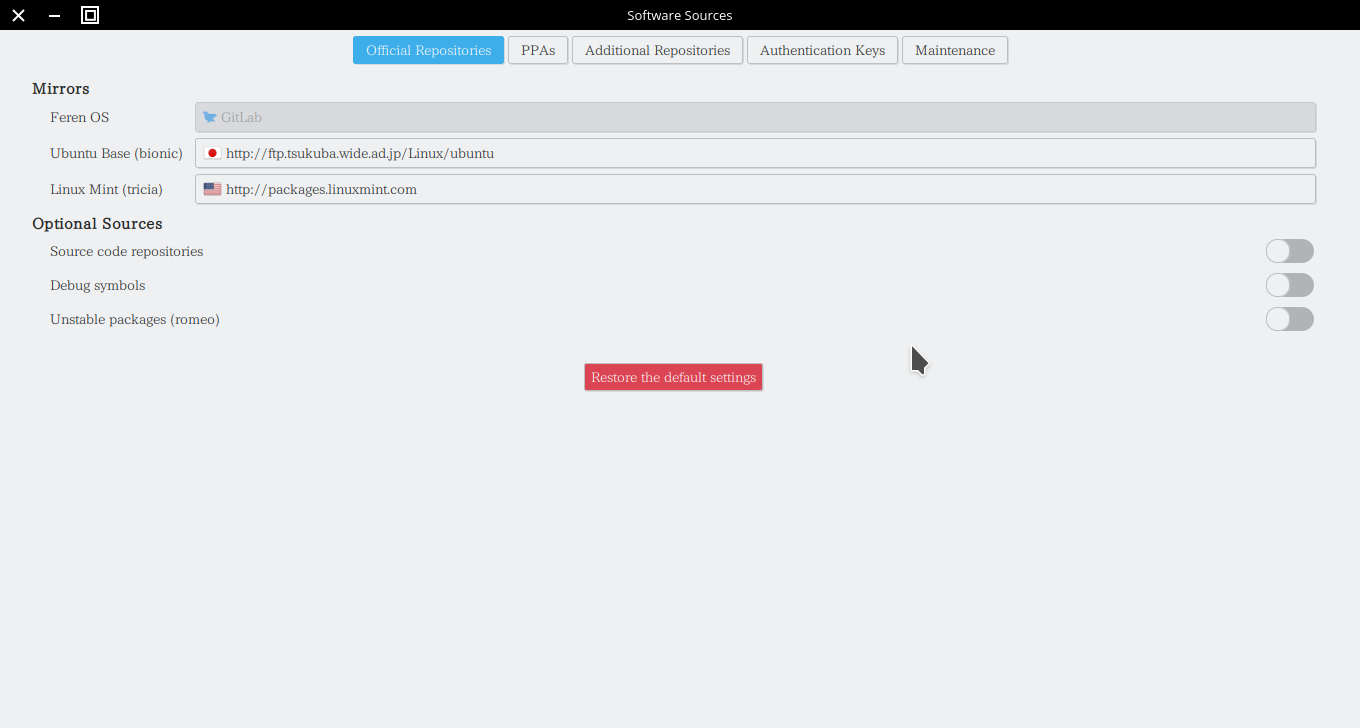Click Restore the default settings button
Image resolution: width=1360 pixels, height=728 pixels.
coord(673,377)
